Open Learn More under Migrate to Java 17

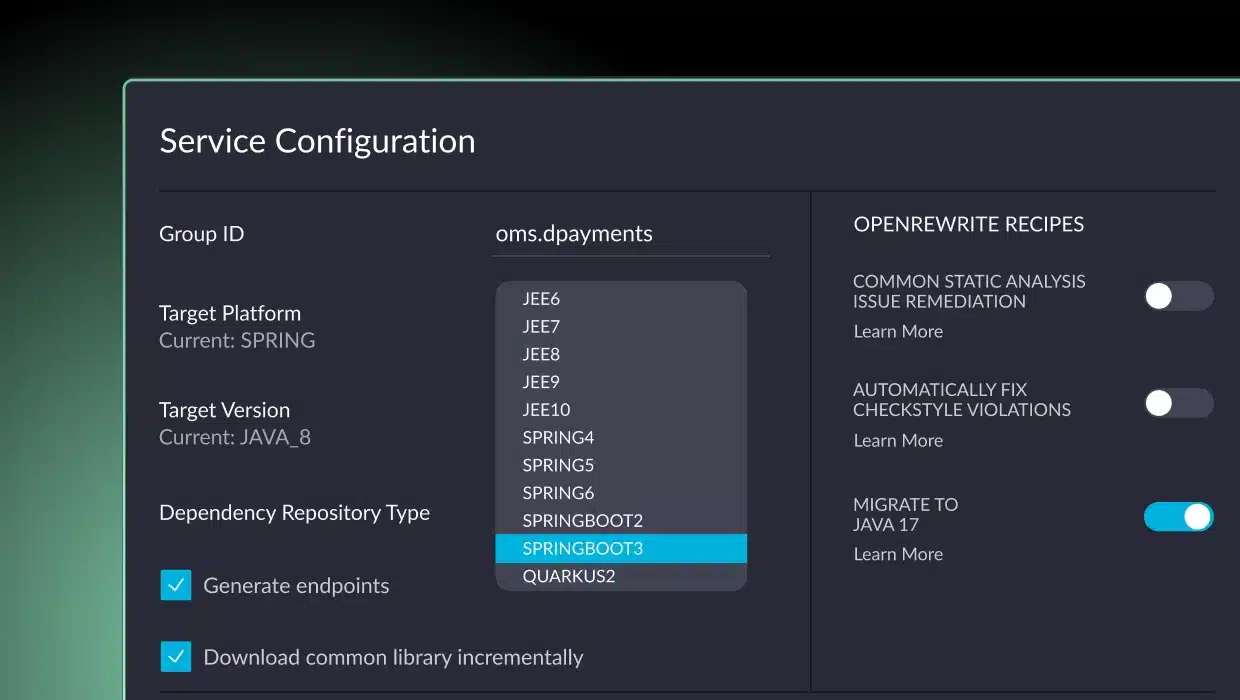click(898, 554)
